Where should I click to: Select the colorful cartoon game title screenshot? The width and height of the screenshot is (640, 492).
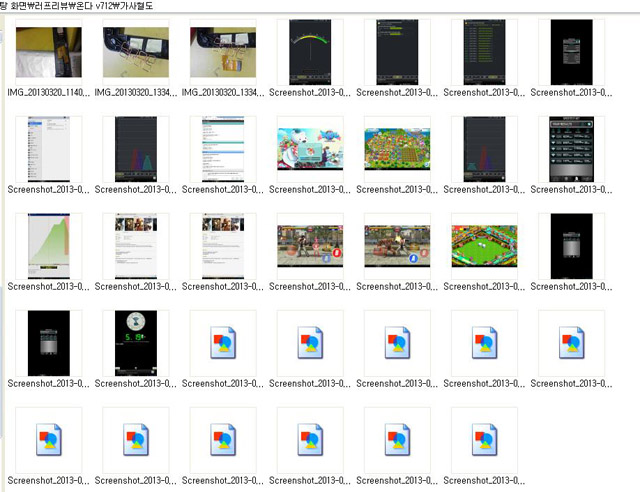pyautogui.click(x=310, y=149)
